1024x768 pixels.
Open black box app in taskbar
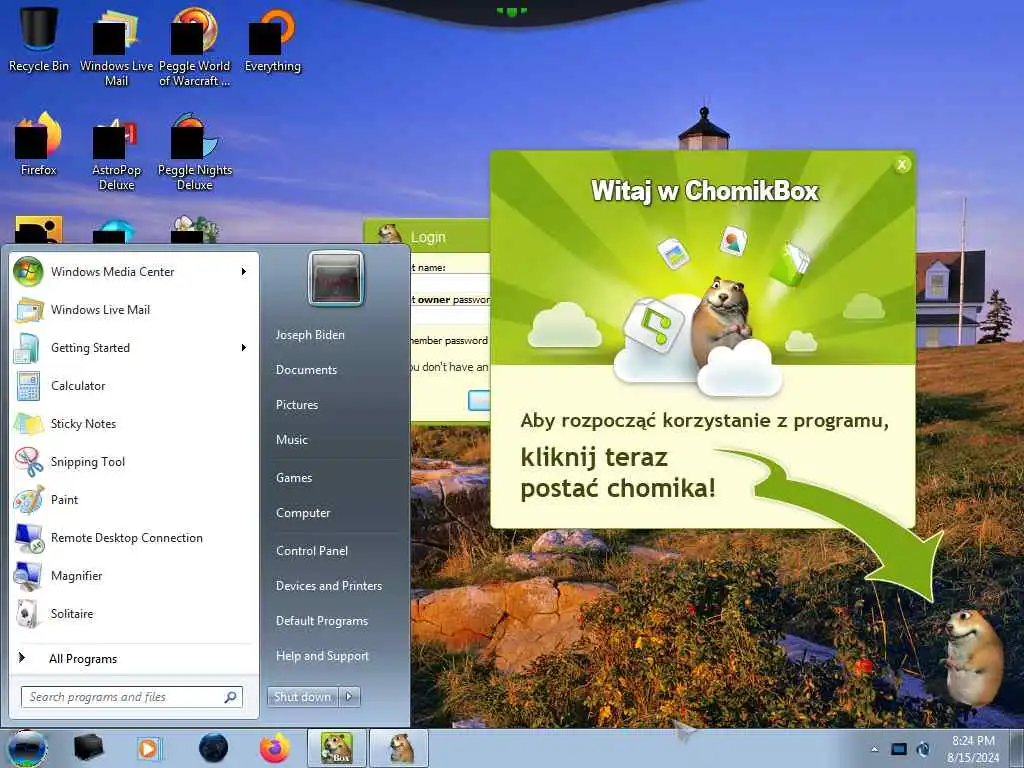(89, 748)
